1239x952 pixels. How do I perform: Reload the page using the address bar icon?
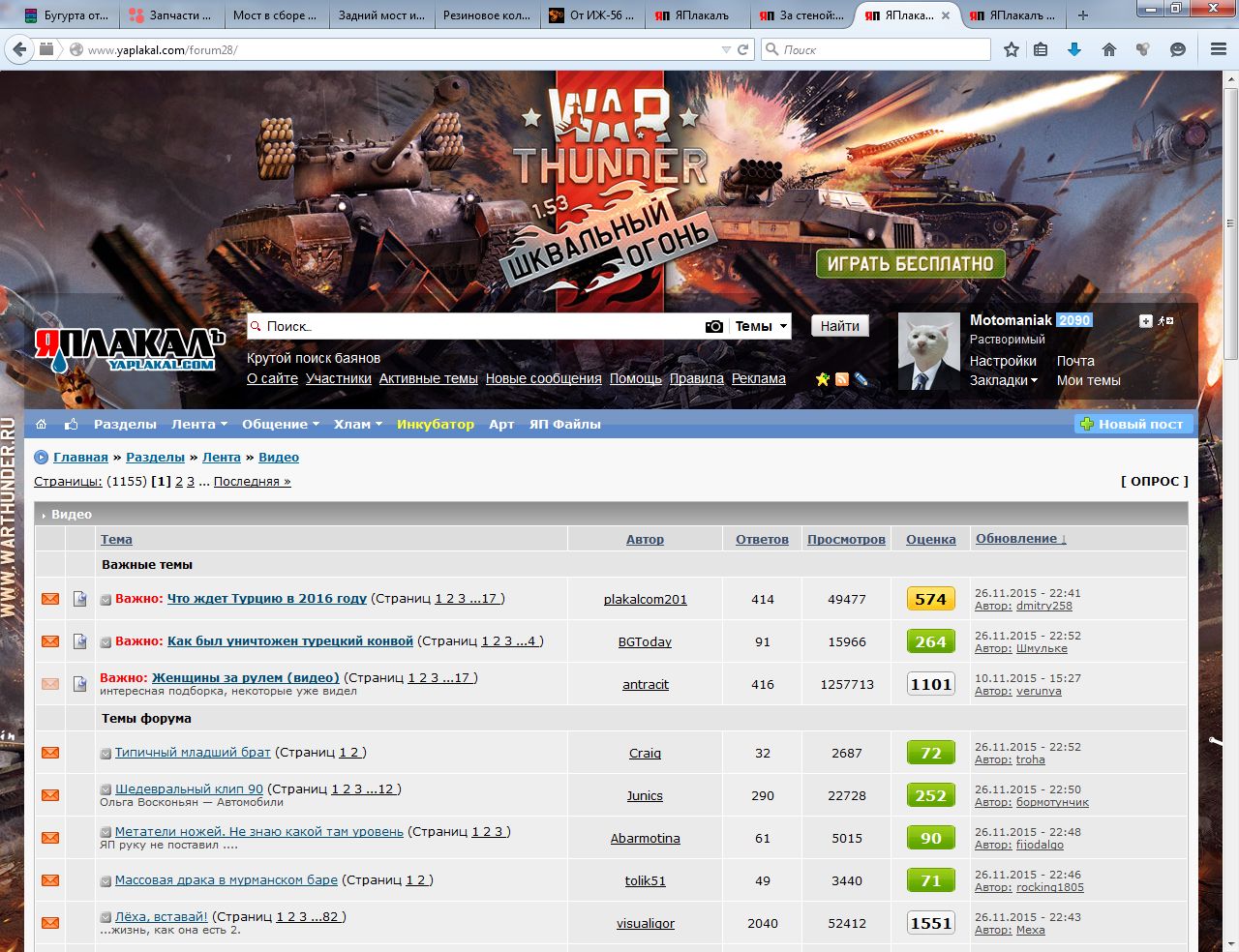743,49
